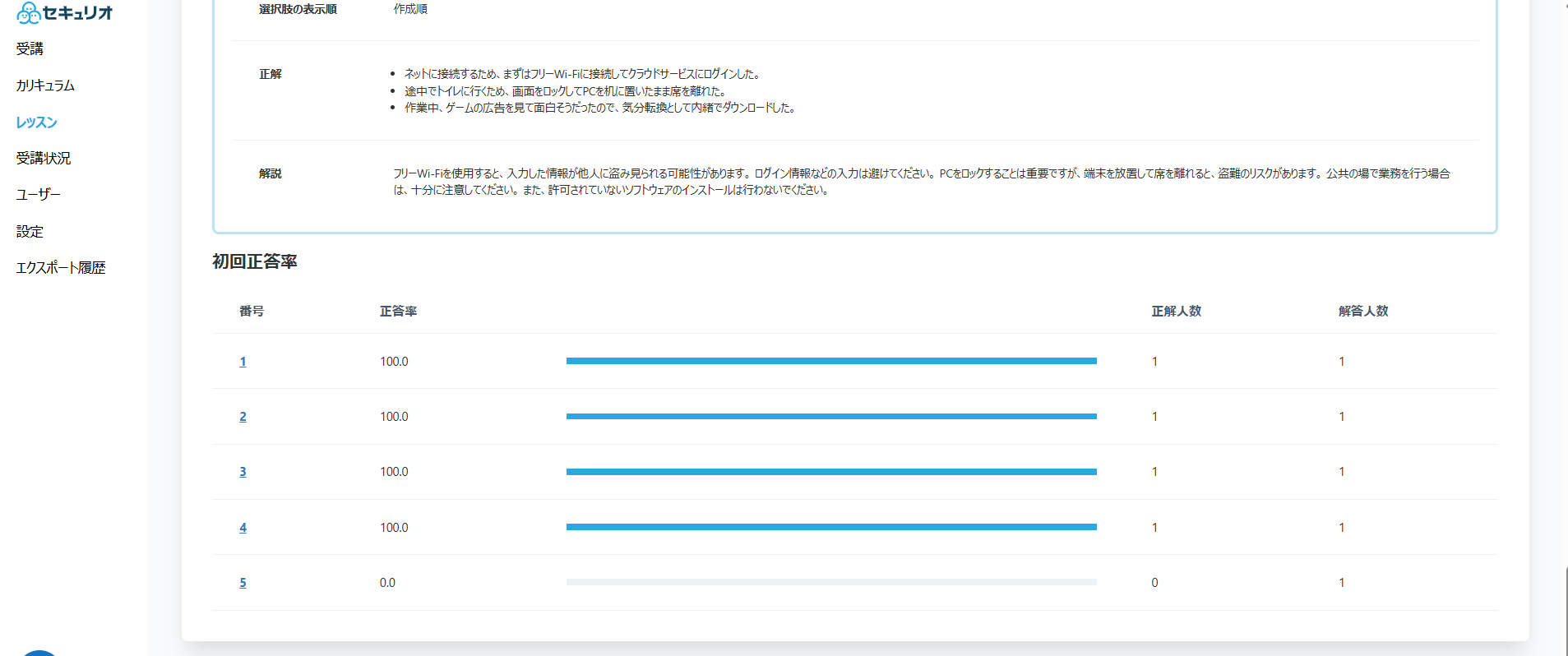
Task: Click the 正解 label
Action: click(x=271, y=74)
